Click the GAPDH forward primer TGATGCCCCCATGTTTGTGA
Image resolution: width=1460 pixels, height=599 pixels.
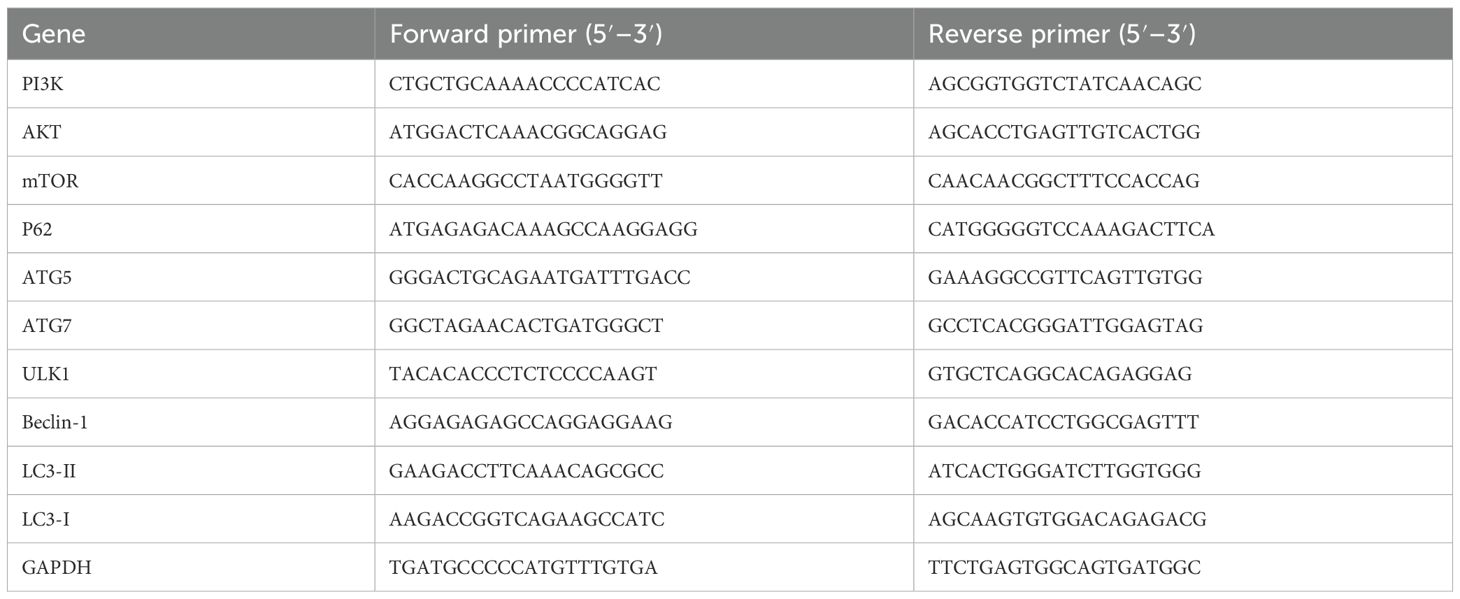pyautogui.click(x=524, y=567)
